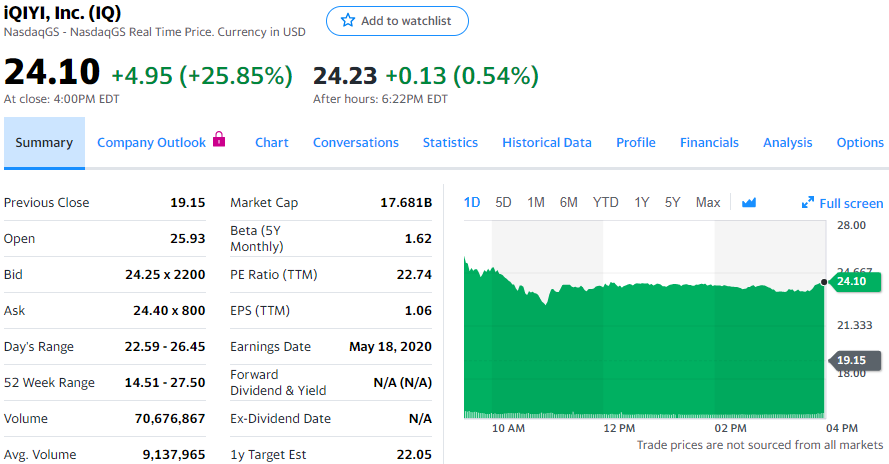Click the Previous Close value 19.15
The image size is (889, 464).
coord(188,203)
